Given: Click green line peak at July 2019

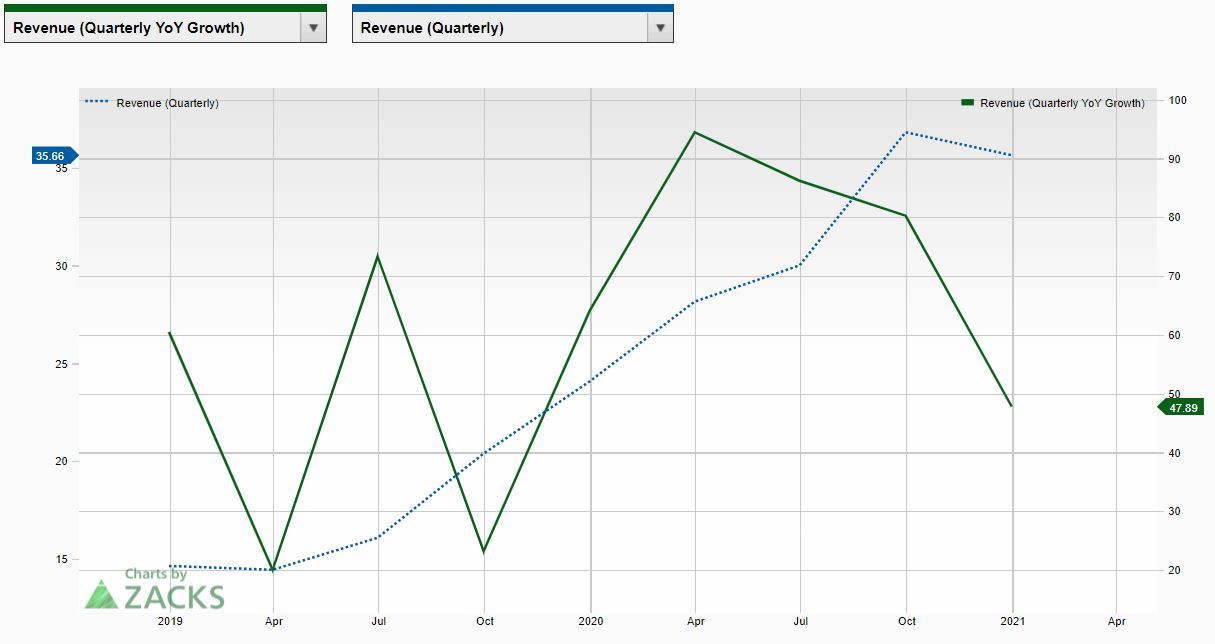Looking at the screenshot, I should tap(377, 256).
